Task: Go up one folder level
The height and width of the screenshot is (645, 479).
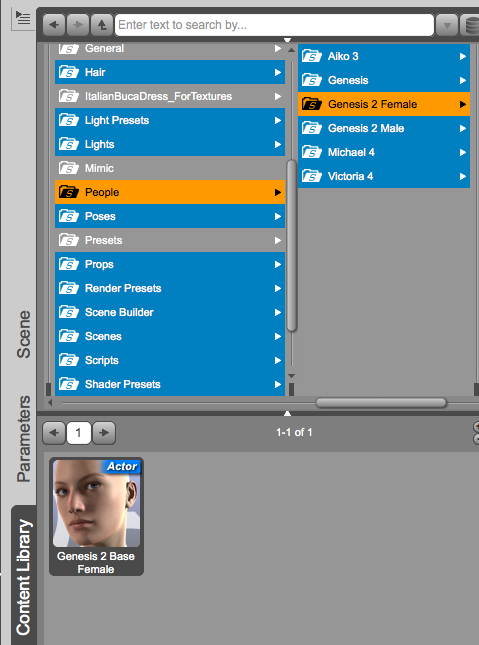Action: pos(102,25)
